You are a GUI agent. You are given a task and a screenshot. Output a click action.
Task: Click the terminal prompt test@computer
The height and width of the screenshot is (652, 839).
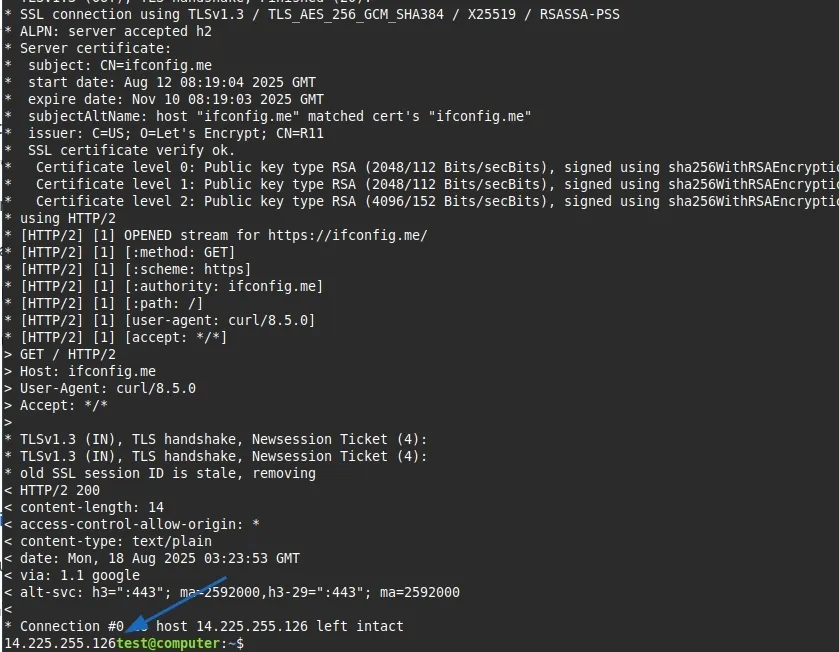point(168,643)
